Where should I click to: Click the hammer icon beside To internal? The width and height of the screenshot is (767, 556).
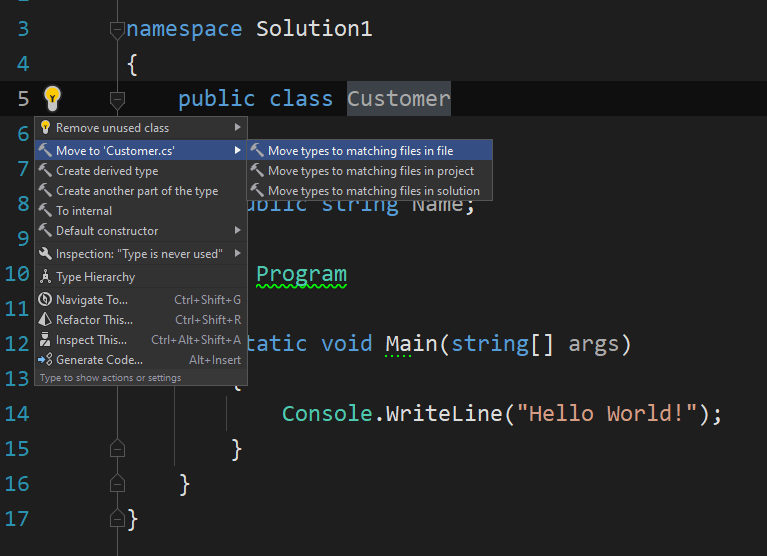pos(45,210)
